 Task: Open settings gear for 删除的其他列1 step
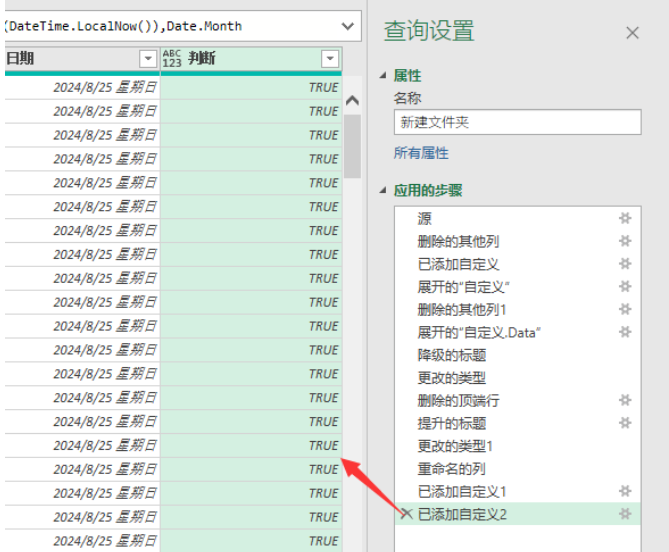tap(625, 309)
